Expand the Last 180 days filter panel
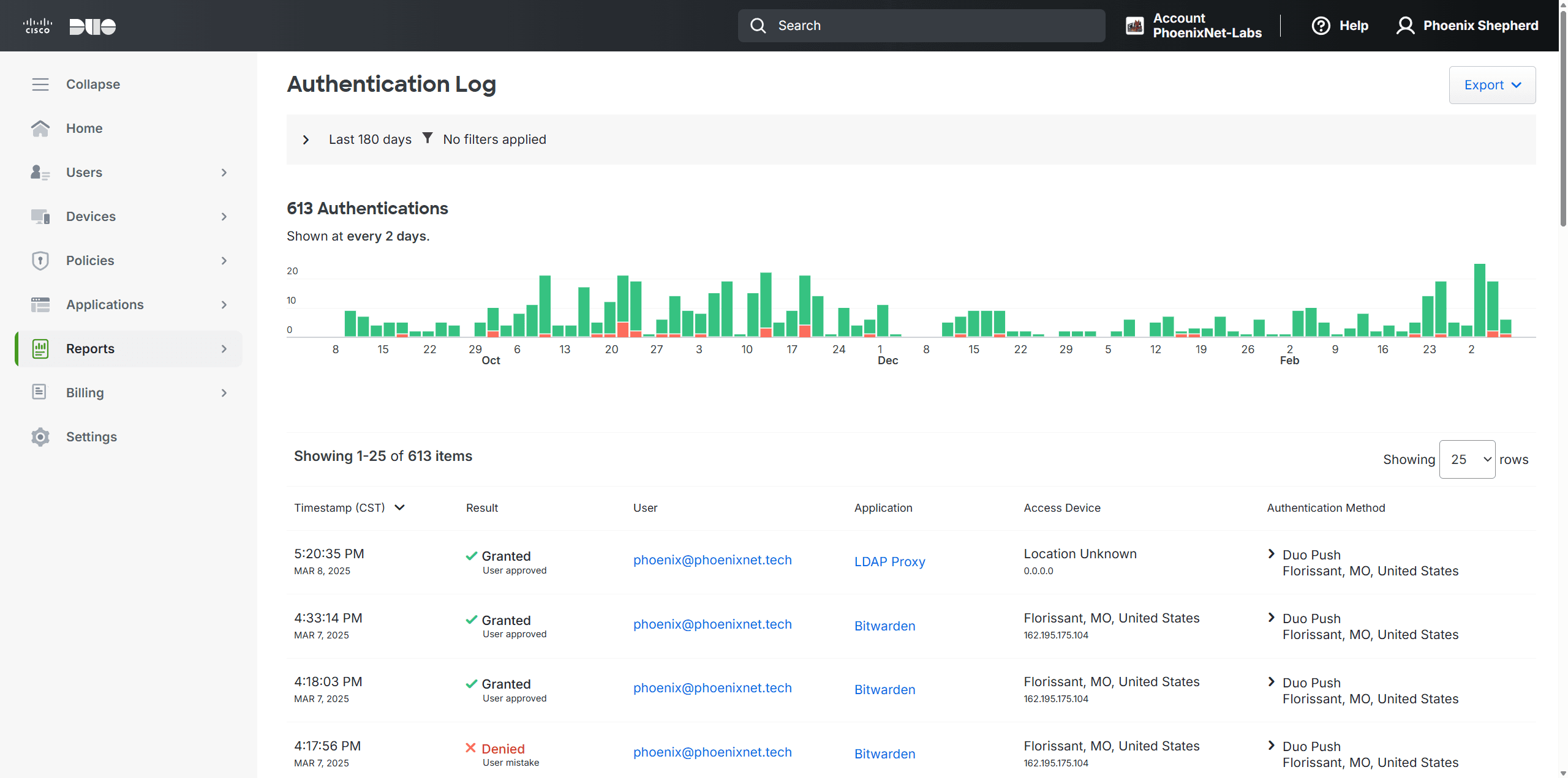 pos(306,140)
